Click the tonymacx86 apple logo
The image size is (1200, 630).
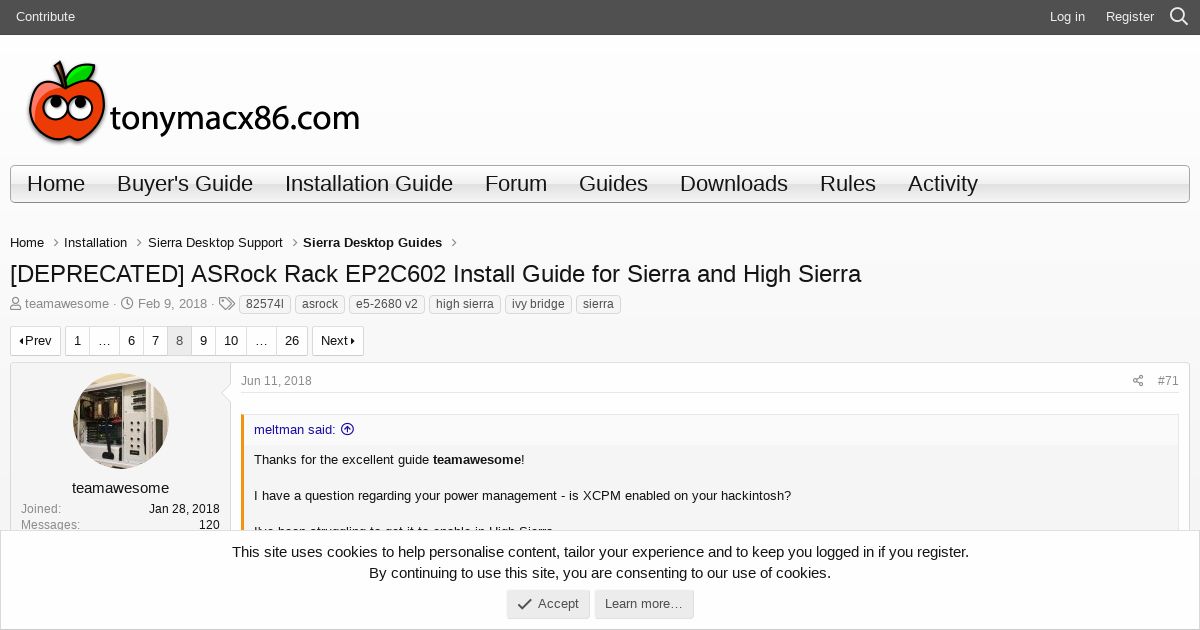coord(66,101)
